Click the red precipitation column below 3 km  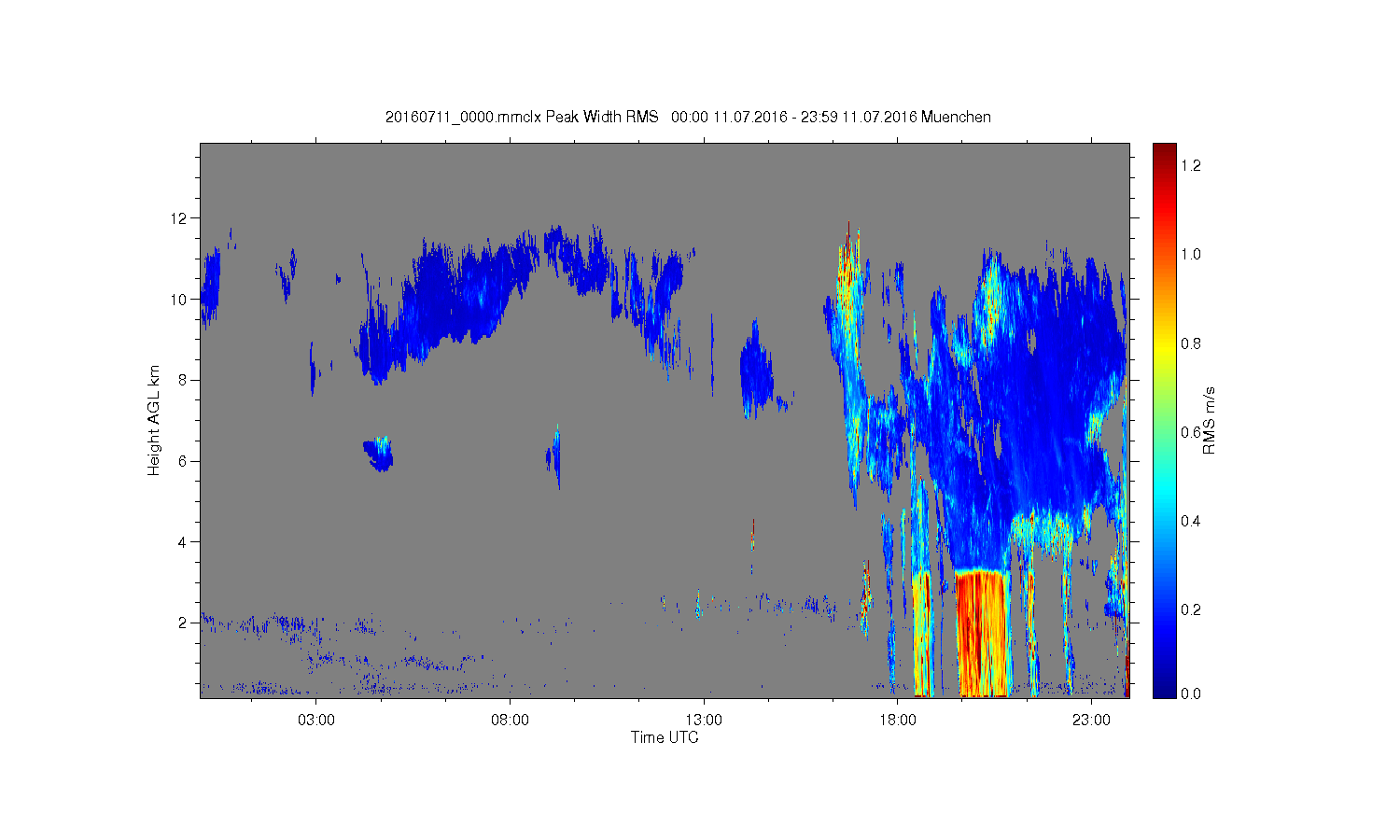(x=983, y=635)
